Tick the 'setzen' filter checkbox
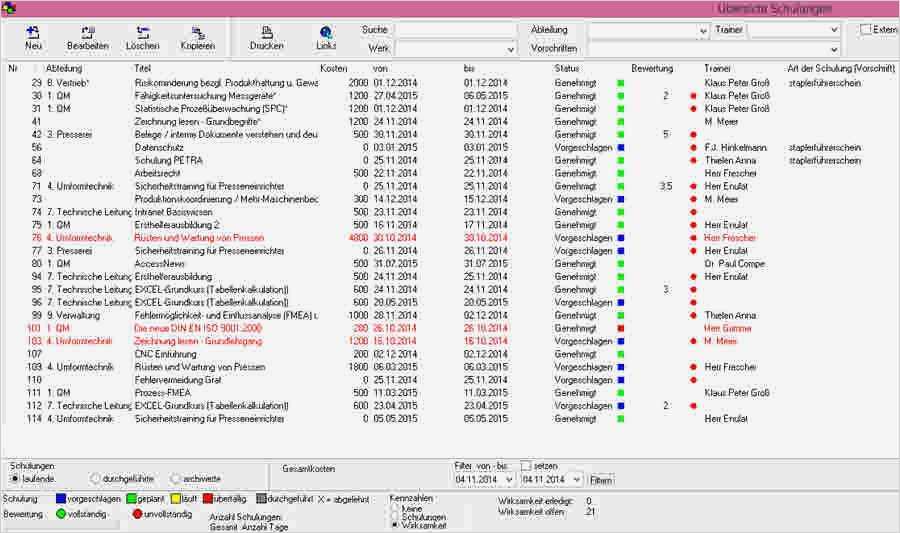The image size is (900, 533). pyautogui.click(x=526, y=466)
